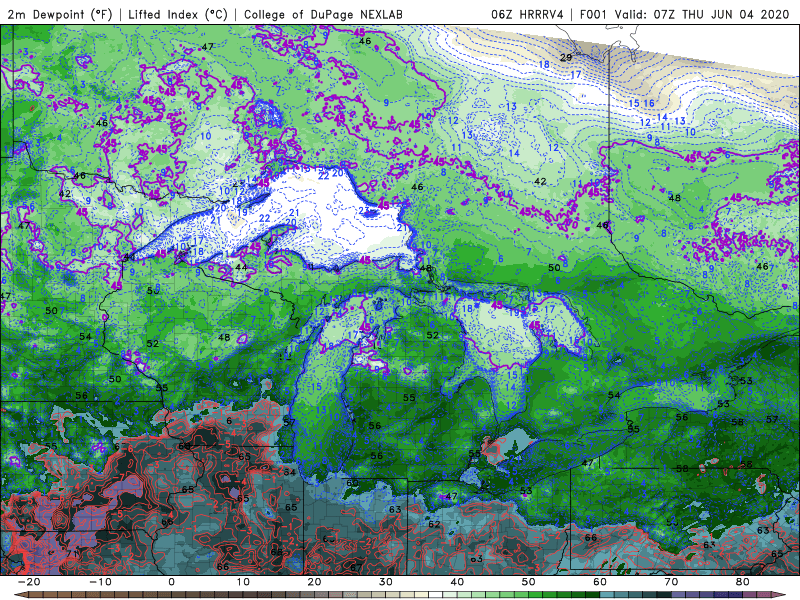The height and width of the screenshot is (600, 800).
Task: Click the "2m Dewpoint (°F)" title text
Action: pyautogui.click(x=60, y=14)
